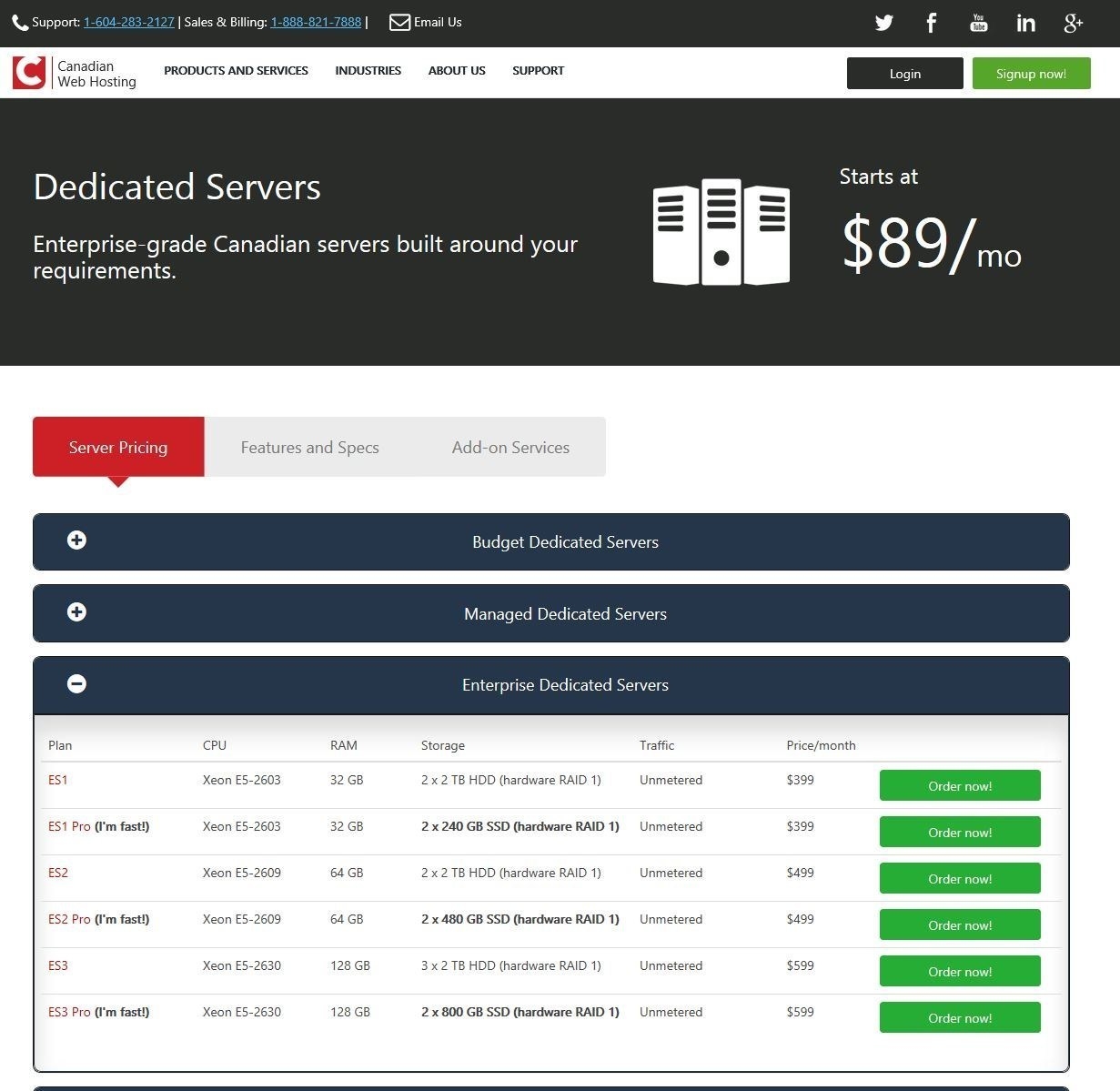Screen dimensions: 1120x1091
Task: Click the phone icon in the top bar
Action: pyautogui.click(x=19, y=21)
